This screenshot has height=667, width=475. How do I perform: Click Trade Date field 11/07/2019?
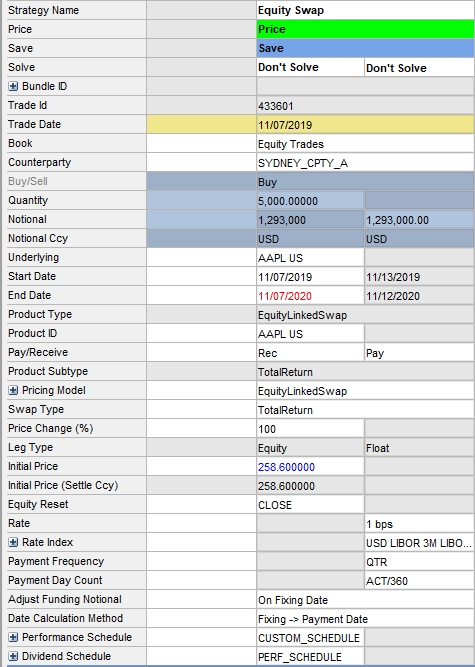point(365,124)
